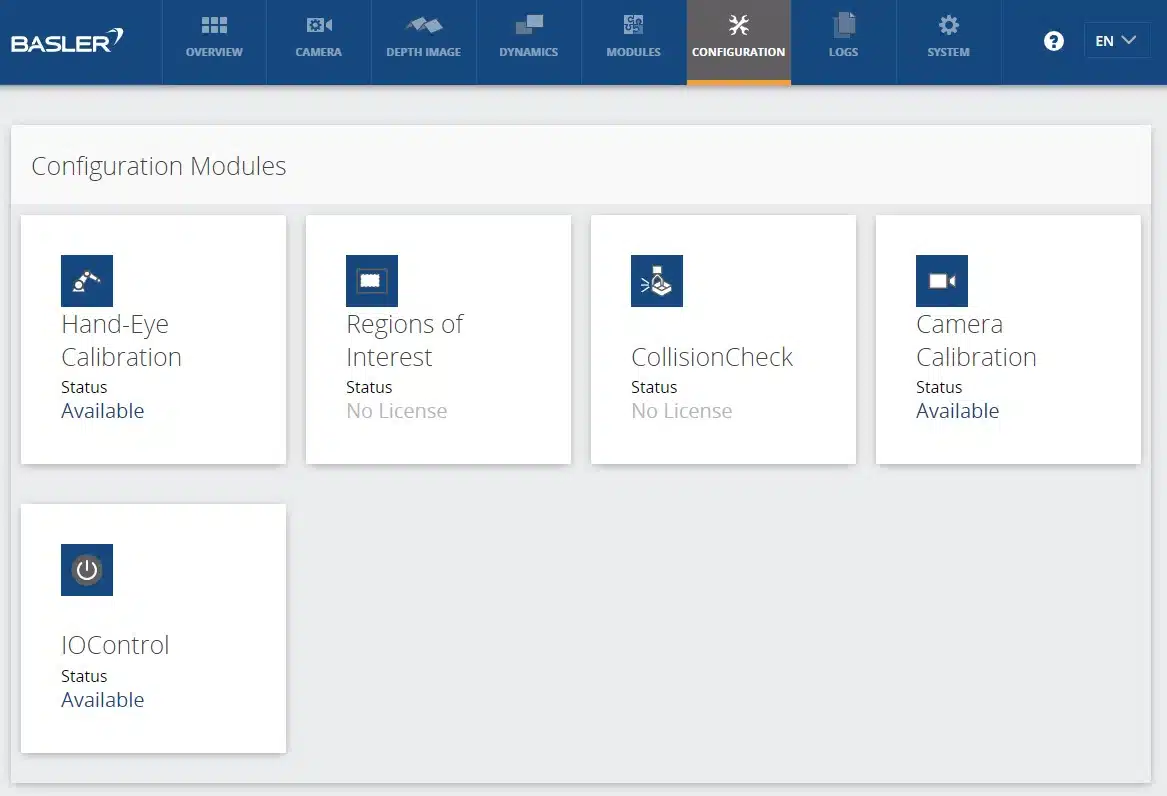
Task: Click the Regions of Interest module icon
Action: click(x=372, y=281)
